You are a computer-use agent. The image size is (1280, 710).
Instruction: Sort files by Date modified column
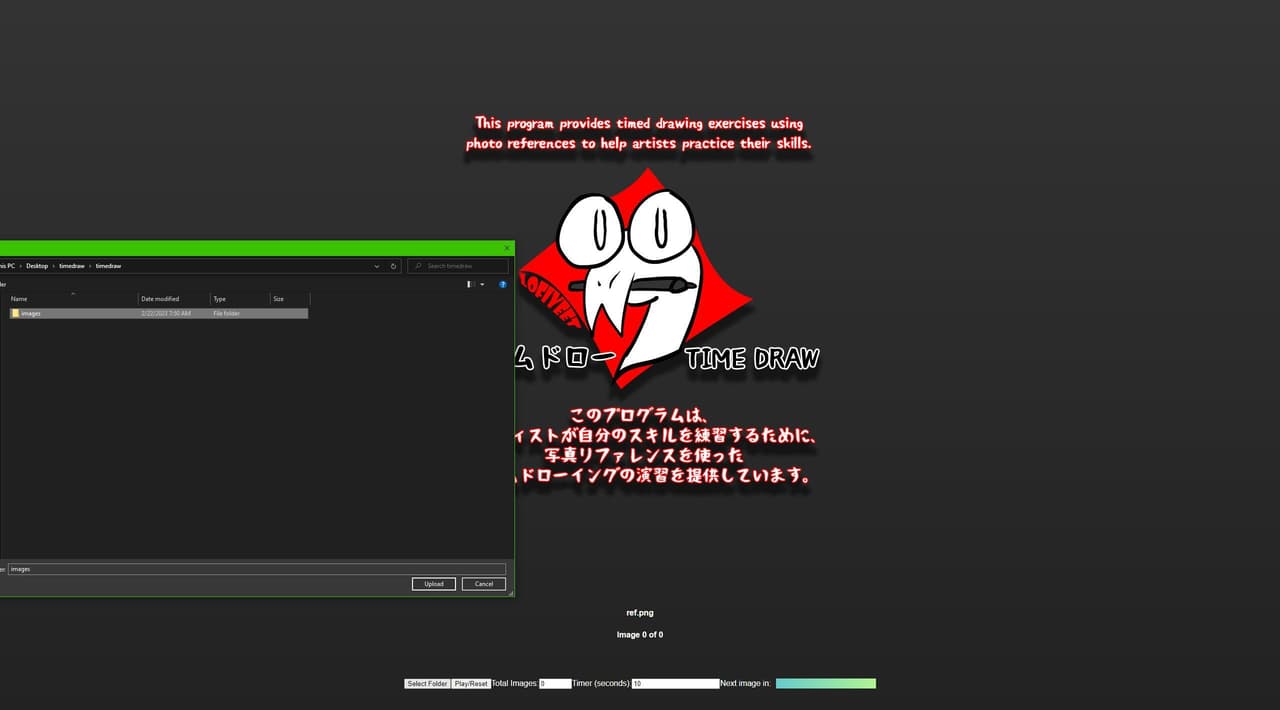pos(174,299)
